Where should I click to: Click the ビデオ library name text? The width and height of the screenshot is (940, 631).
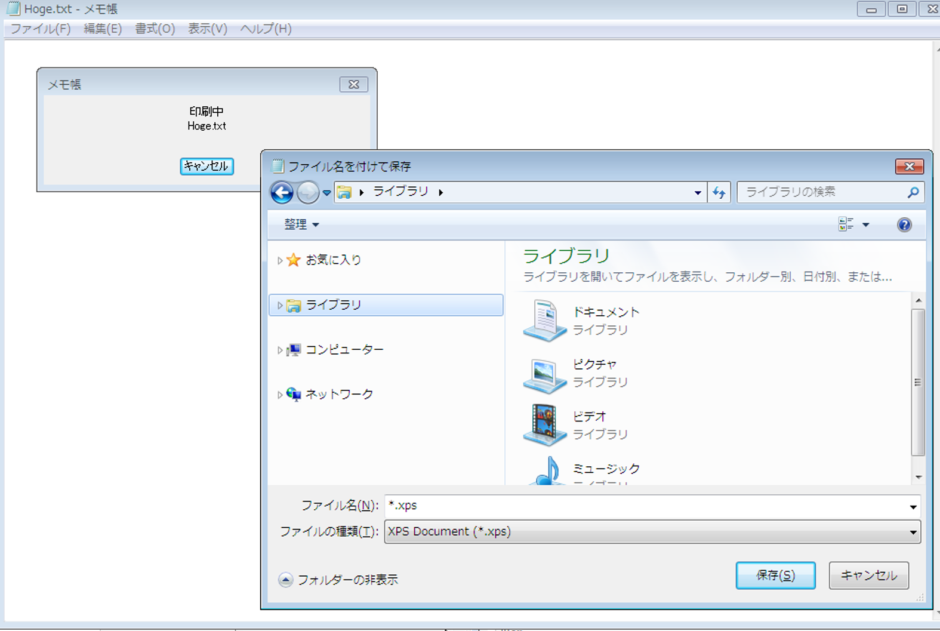point(590,416)
